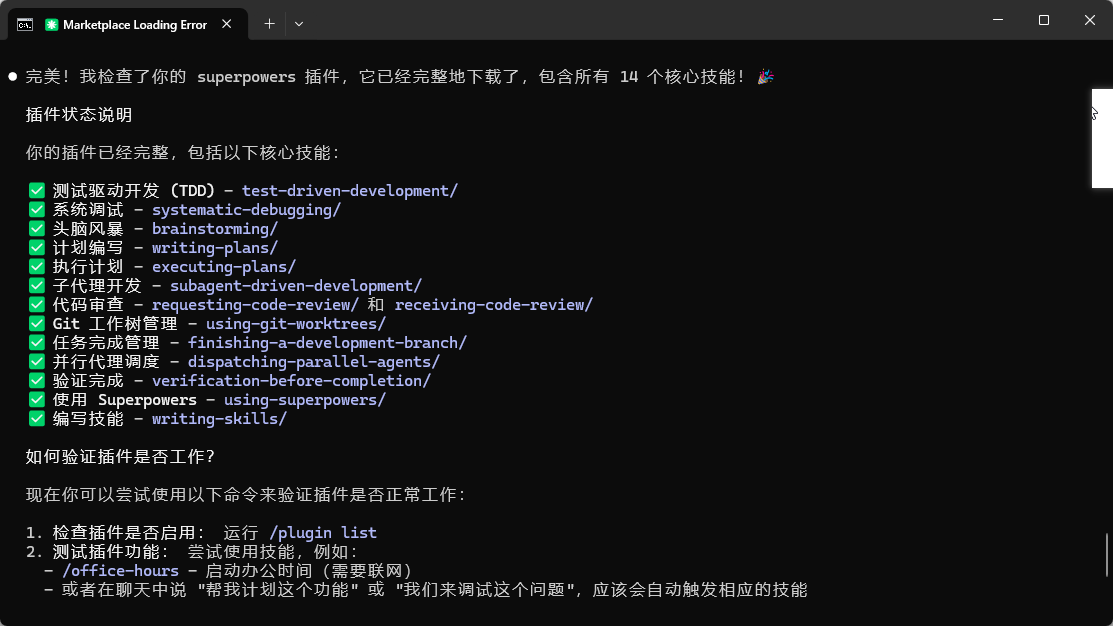Click the word superpowers in the first line
1113x626 pixels.
(246, 77)
